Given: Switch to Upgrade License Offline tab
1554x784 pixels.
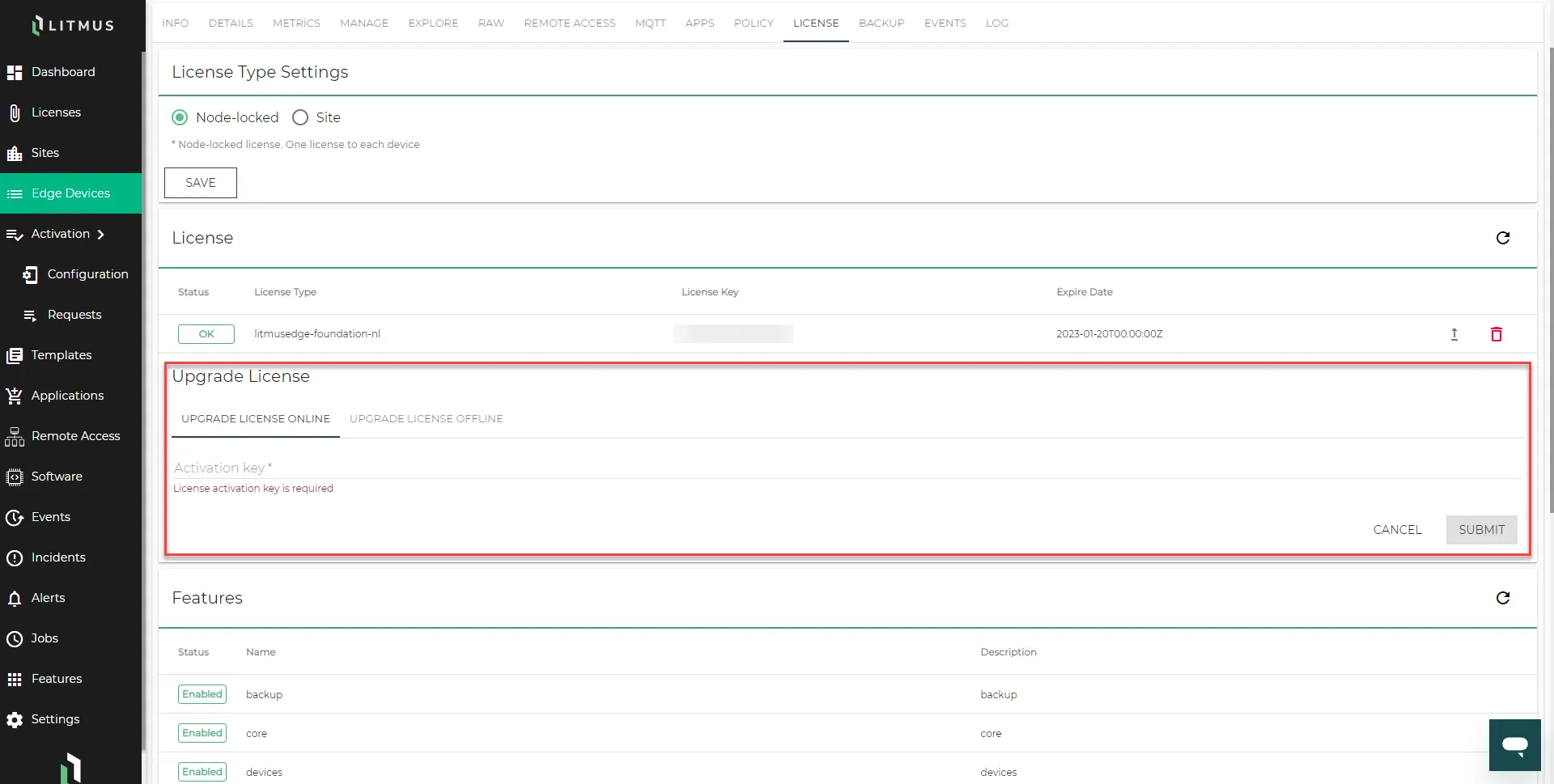Looking at the screenshot, I should (427, 419).
